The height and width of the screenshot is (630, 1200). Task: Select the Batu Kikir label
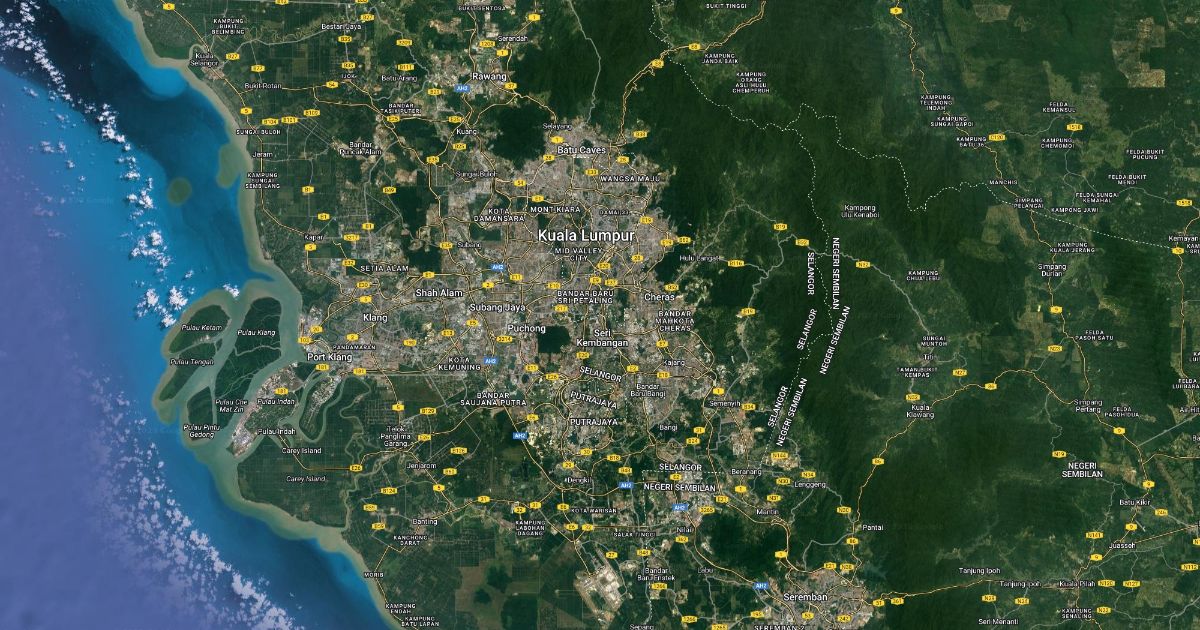tap(1135, 502)
